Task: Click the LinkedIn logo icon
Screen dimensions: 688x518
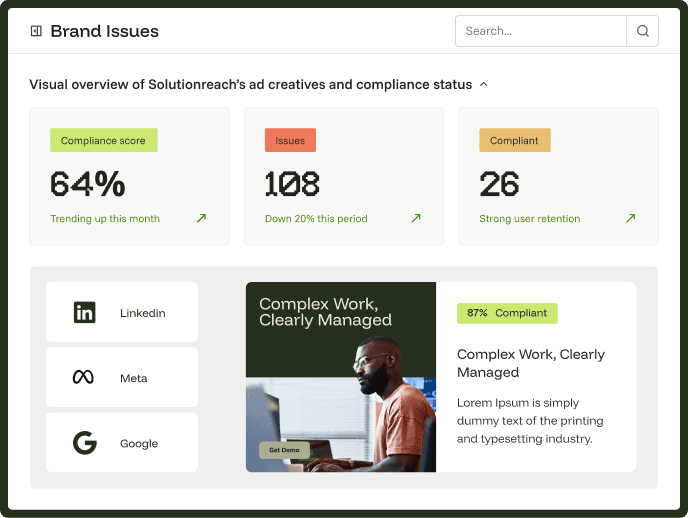Action: pos(84,312)
